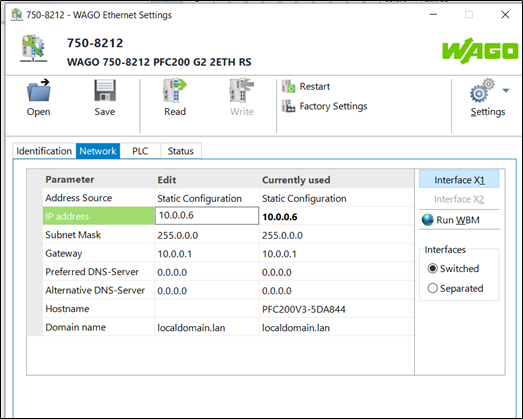523x419 pixels.
Task: Expand the Settings dropdown arrow
Action: coord(506,90)
